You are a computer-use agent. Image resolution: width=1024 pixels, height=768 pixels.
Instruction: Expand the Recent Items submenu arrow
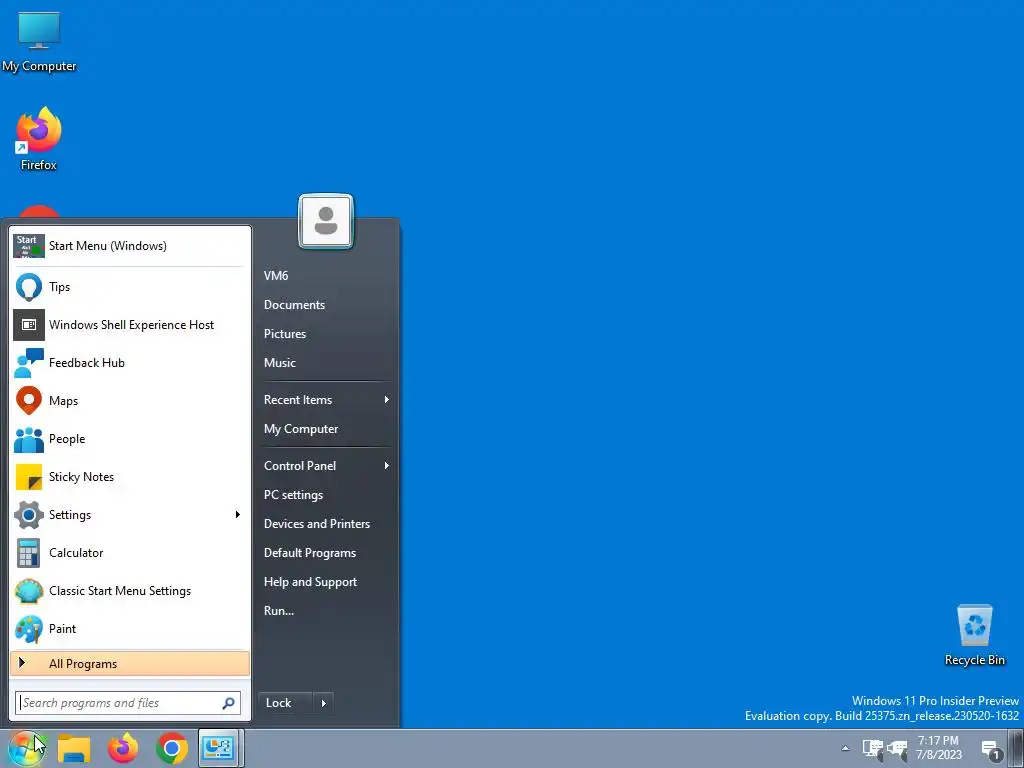(x=387, y=400)
